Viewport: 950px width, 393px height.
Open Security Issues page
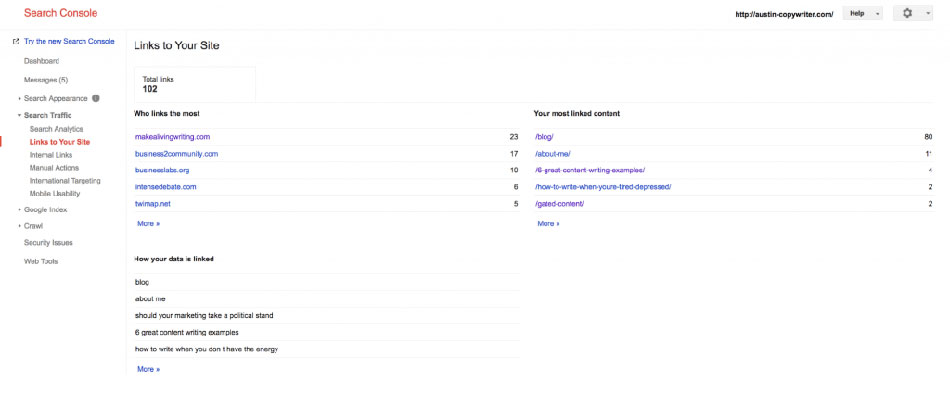pyautogui.click(x=48, y=243)
